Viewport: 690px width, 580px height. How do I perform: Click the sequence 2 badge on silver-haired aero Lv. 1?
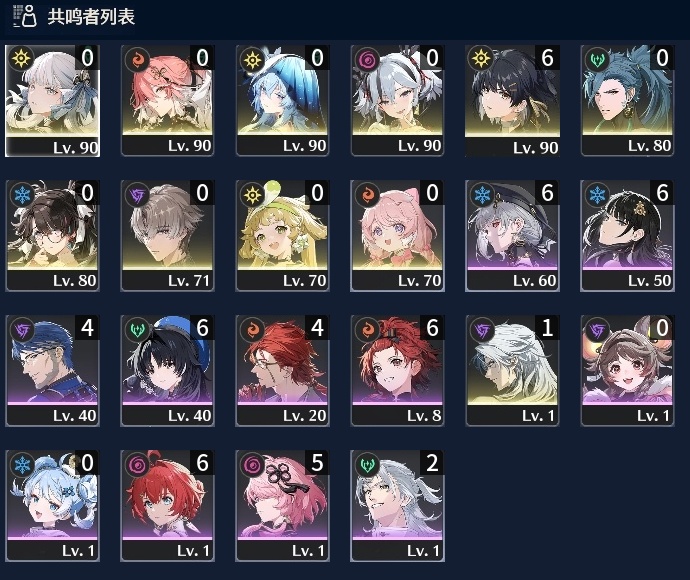(432, 463)
